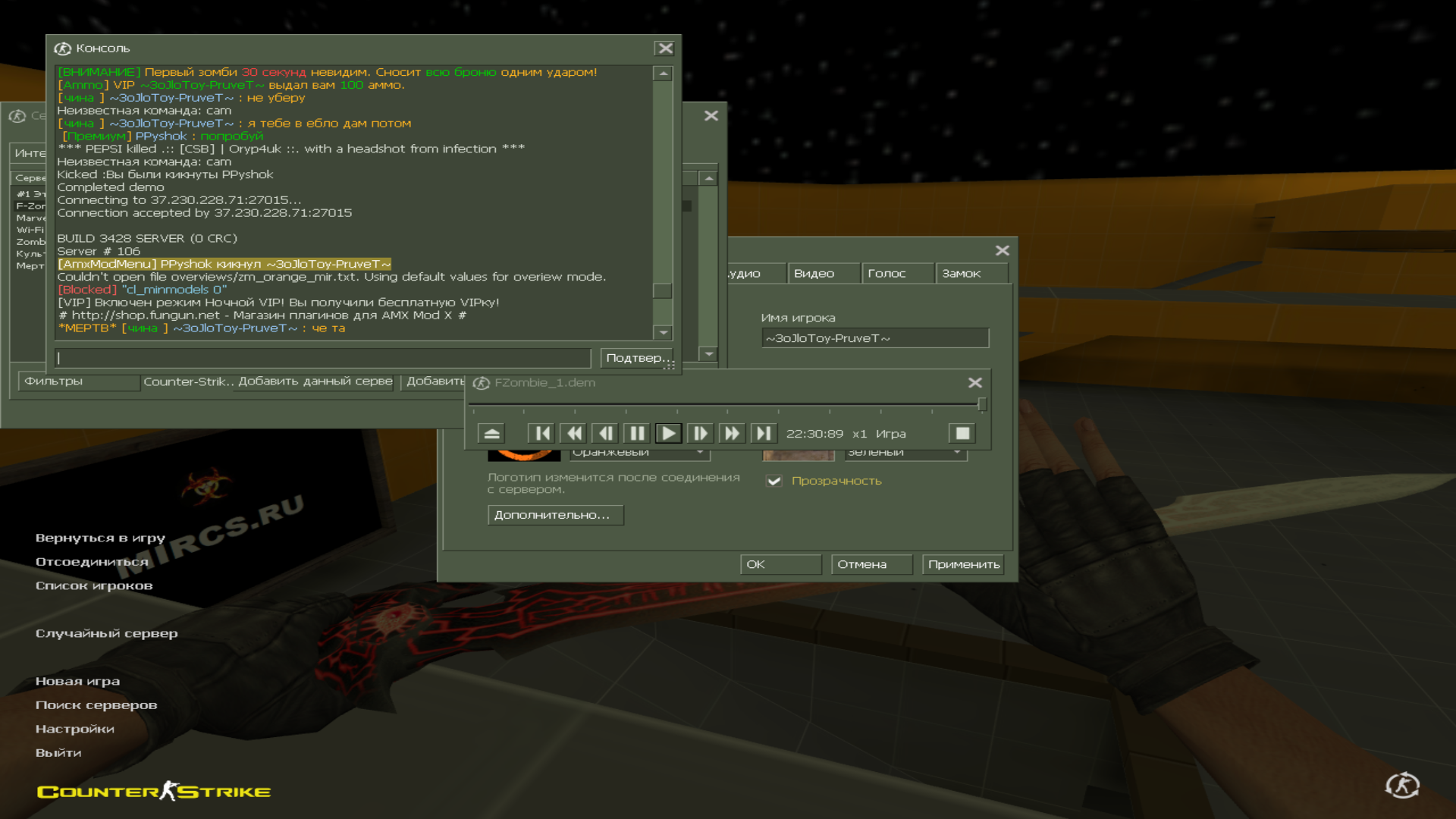Screen dimensions: 1456x819
Task: Stop the demo playback
Action: coord(962,433)
